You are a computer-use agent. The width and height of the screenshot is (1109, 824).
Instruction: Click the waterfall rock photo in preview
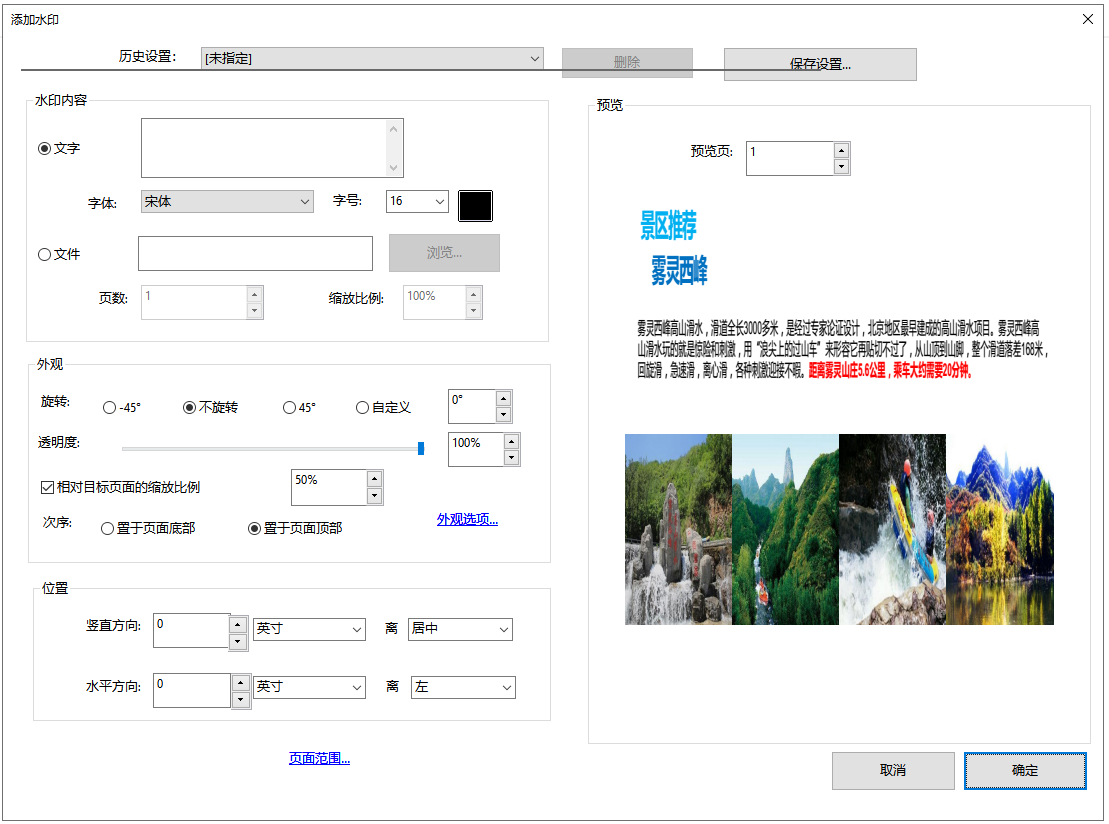(x=678, y=529)
